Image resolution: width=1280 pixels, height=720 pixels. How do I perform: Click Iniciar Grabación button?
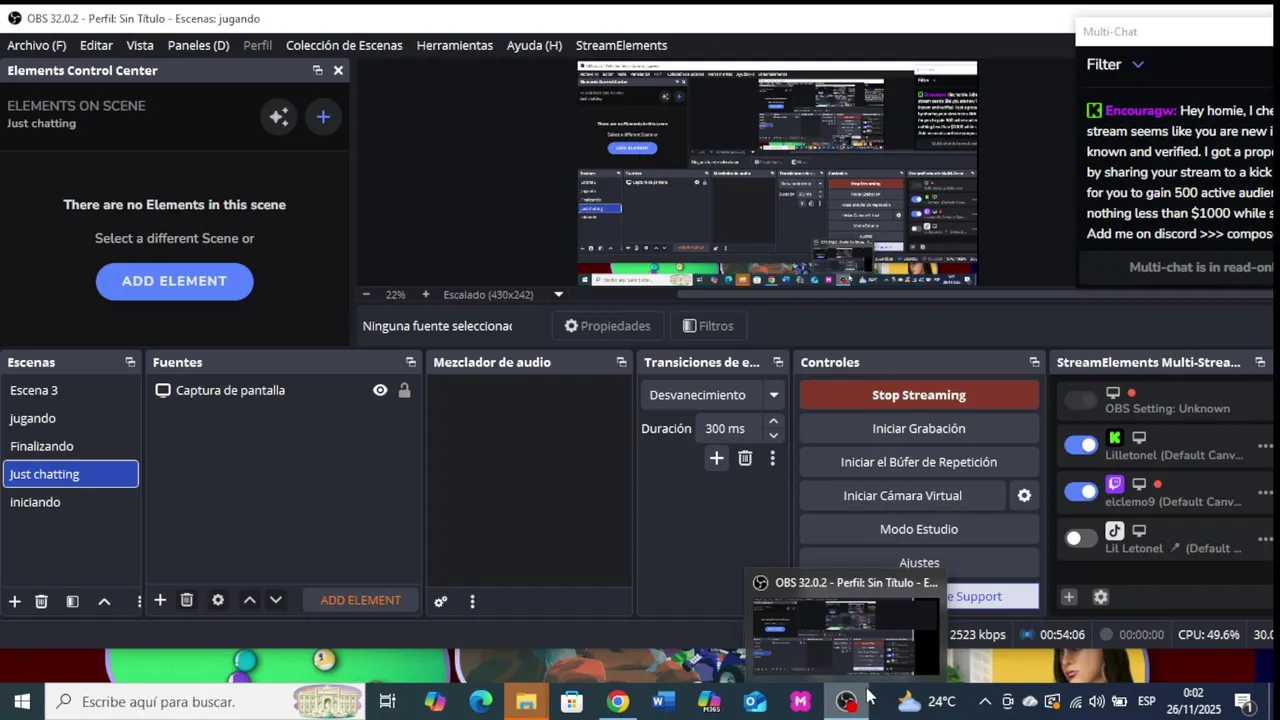919,429
